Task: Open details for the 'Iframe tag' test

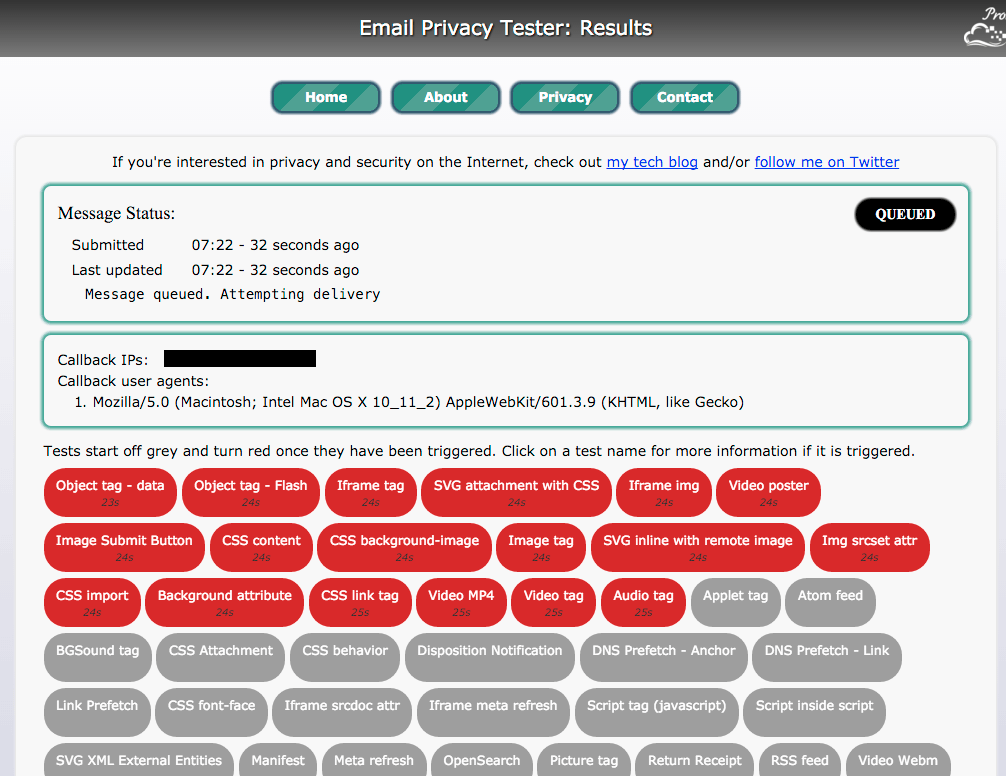Action: pyautogui.click(x=370, y=492)
